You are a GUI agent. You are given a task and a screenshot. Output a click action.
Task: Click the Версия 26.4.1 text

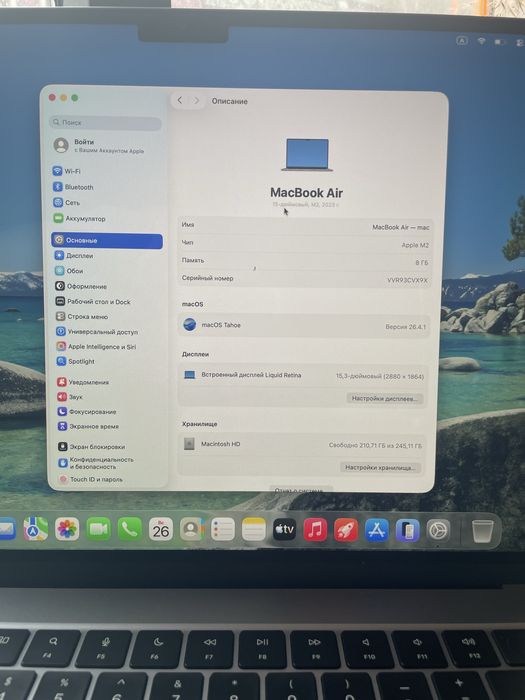click(405, 327)
